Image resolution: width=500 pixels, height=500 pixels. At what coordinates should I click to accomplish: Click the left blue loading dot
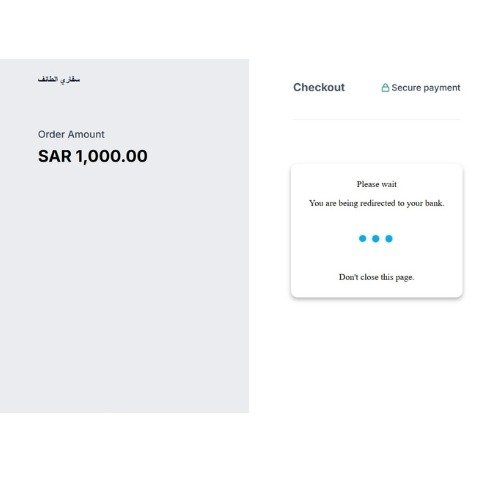click(363, 239)
